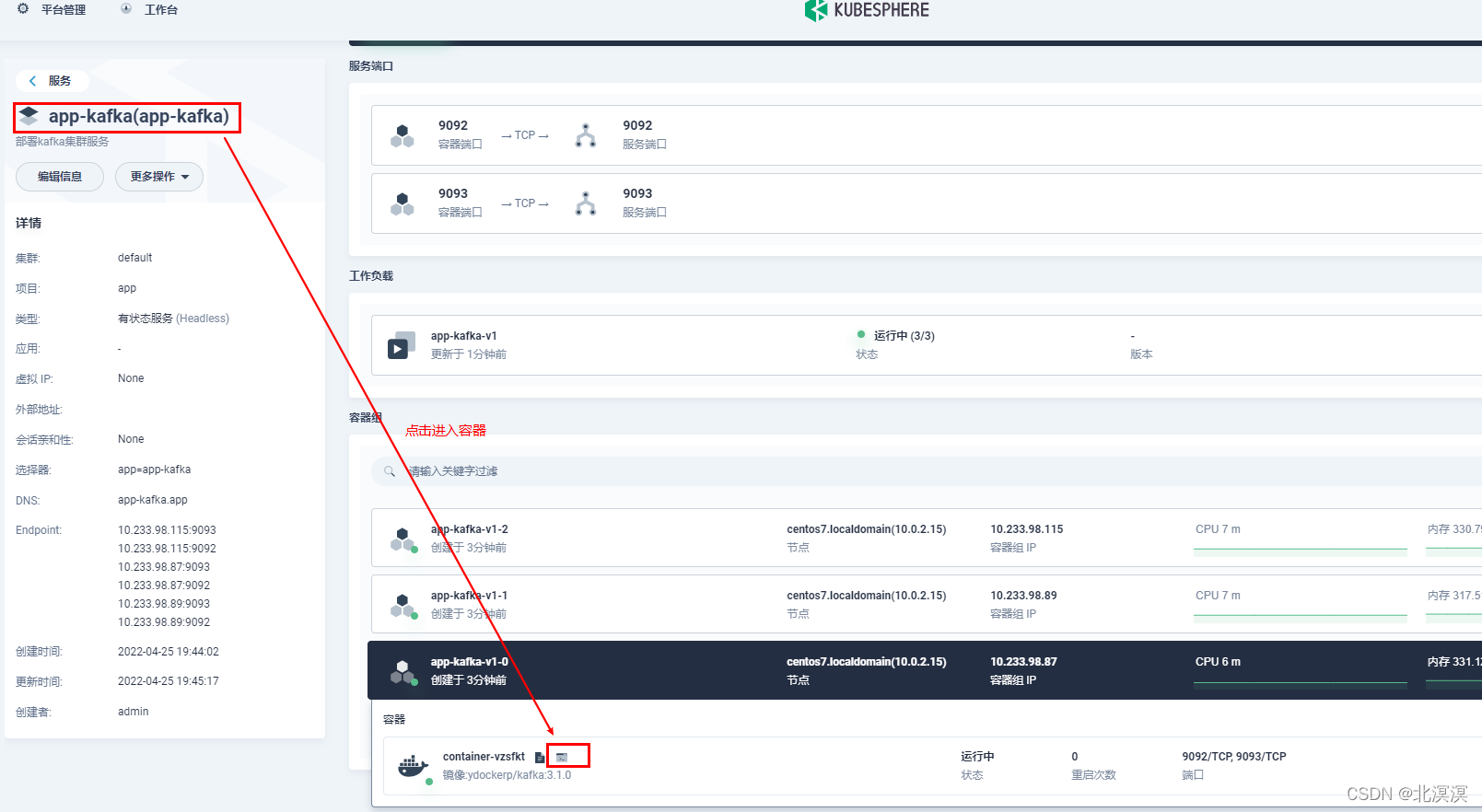Click ports text 9092/TCP, 9093/TCP
This screenshot has width=1482, height=812.
coord(1234,757)
